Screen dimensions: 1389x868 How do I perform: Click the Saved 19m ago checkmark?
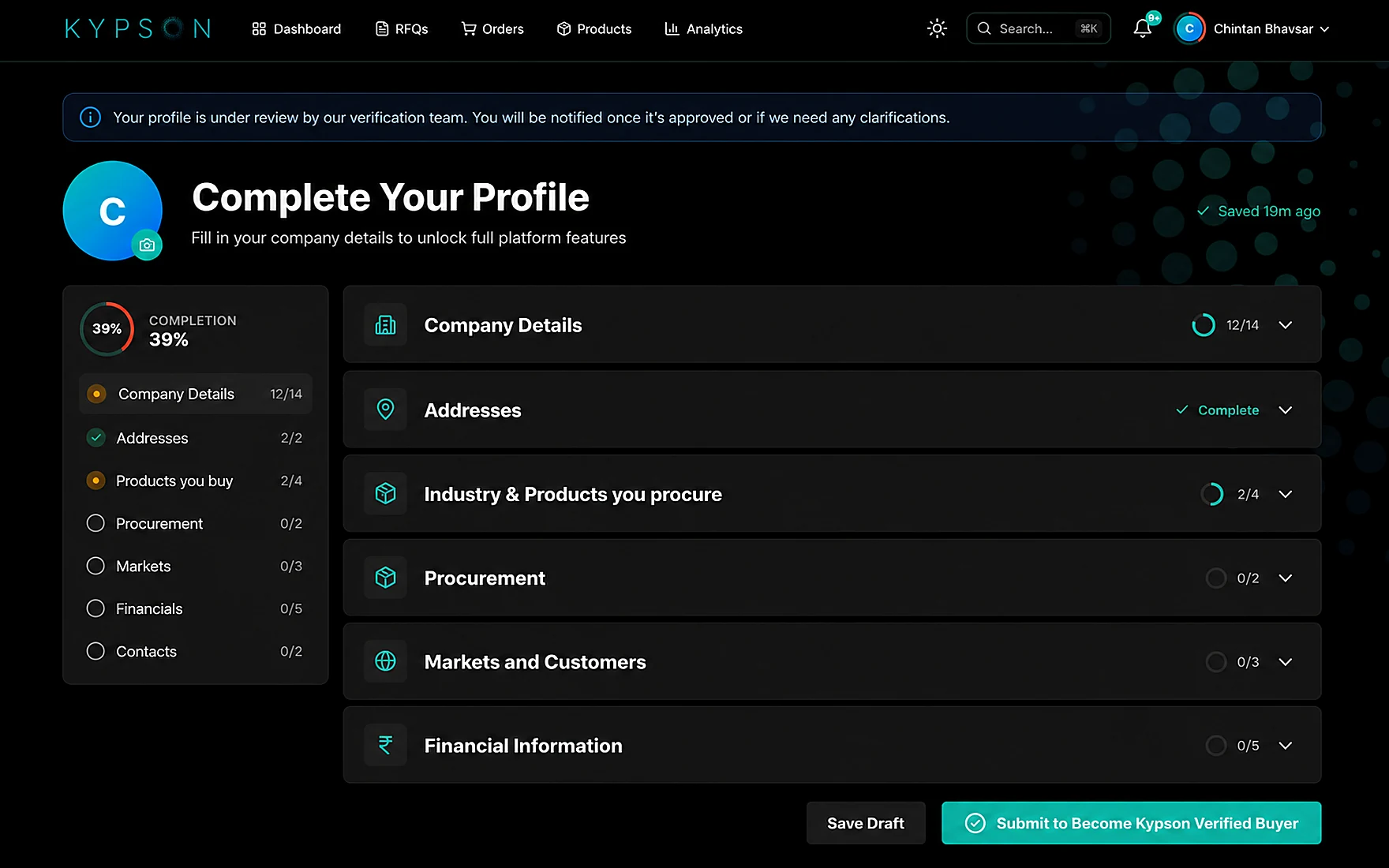[x=1203, y=211]
